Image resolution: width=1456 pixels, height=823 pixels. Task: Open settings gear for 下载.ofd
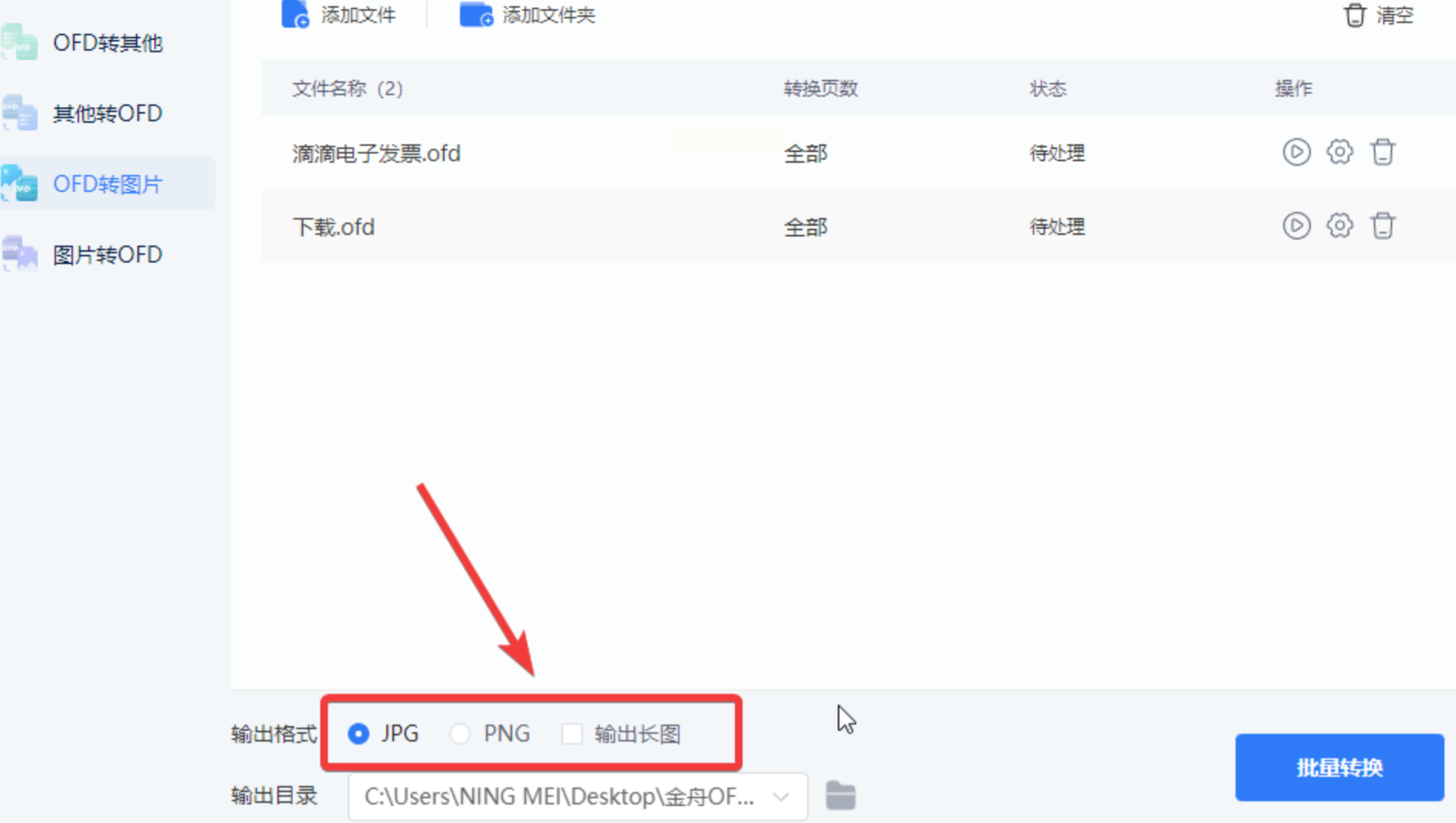1339,226
